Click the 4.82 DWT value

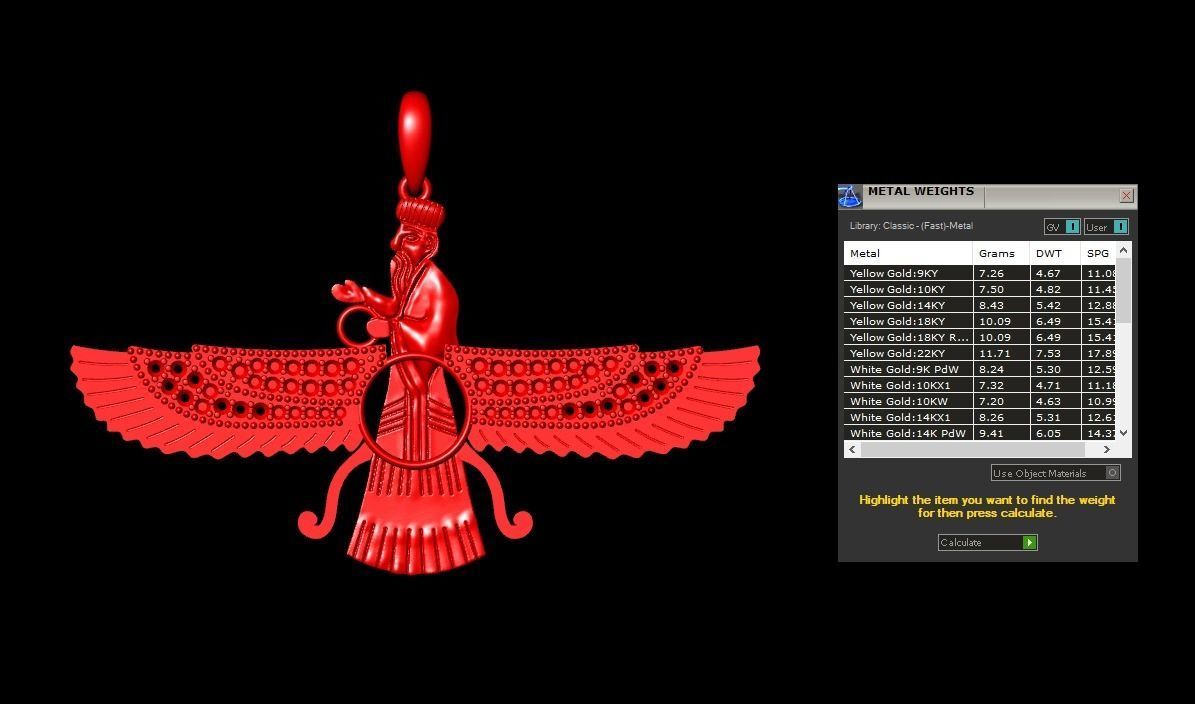(x=1048, y=289)
